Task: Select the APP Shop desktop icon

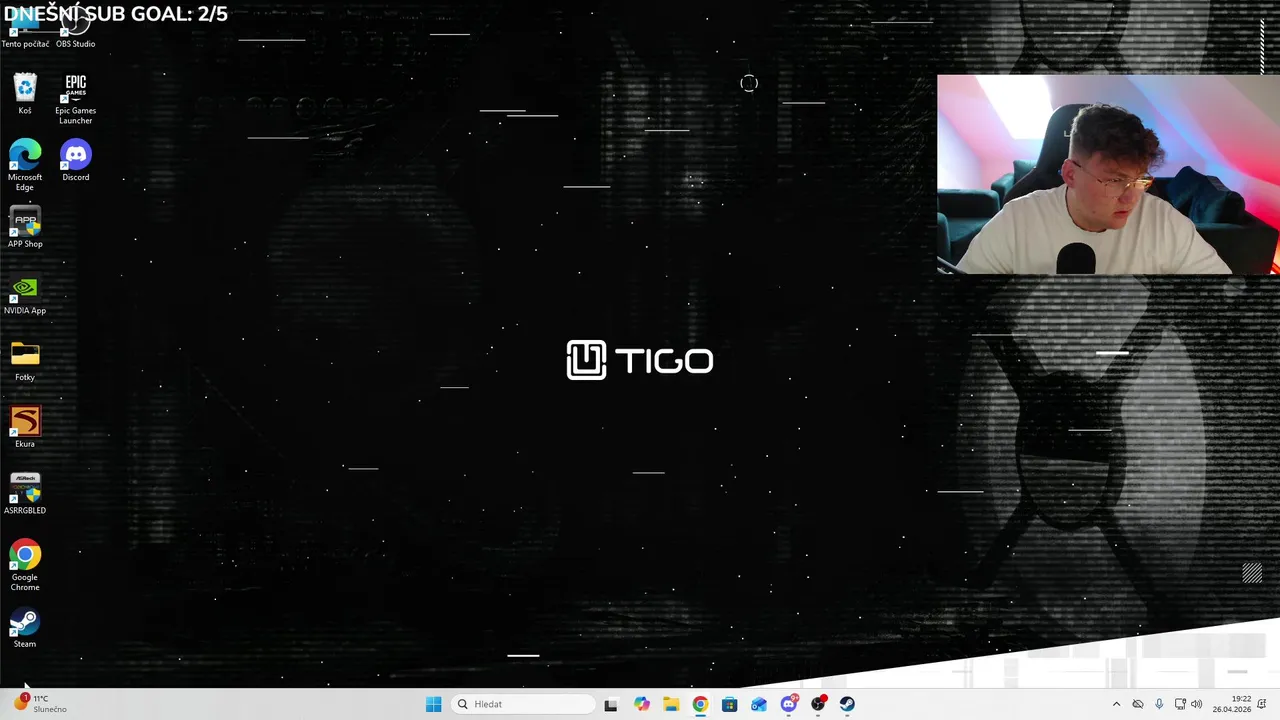Action: coord(25,227)
